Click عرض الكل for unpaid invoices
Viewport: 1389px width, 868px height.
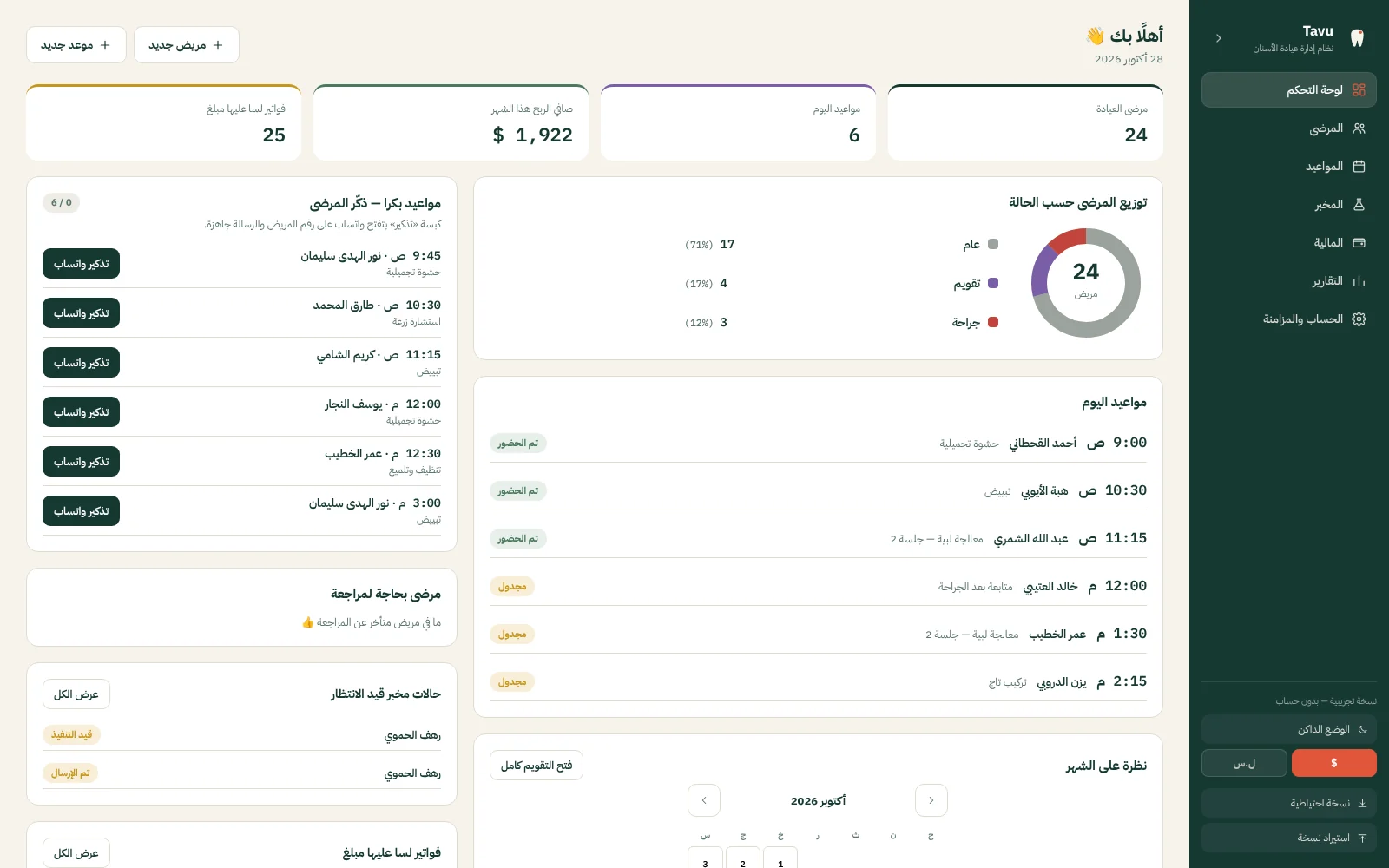[76, 853]
